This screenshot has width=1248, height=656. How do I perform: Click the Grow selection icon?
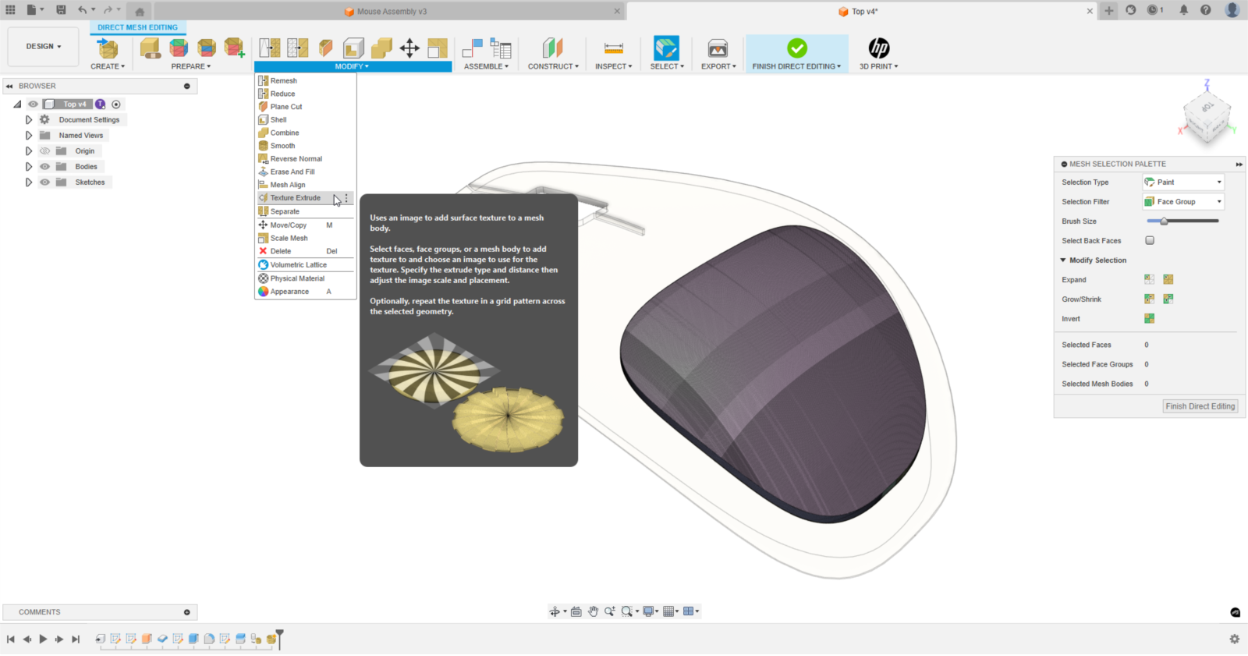[1150, 299]
